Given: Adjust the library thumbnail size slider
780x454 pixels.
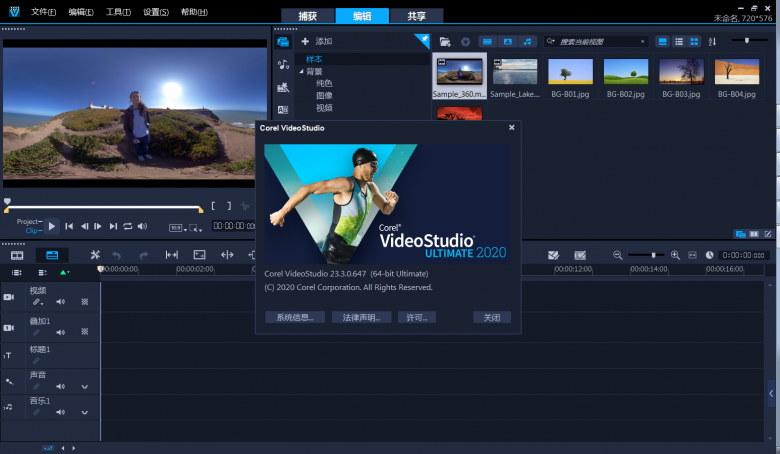Looking at the screenshot, I should (x=746, y=41).
